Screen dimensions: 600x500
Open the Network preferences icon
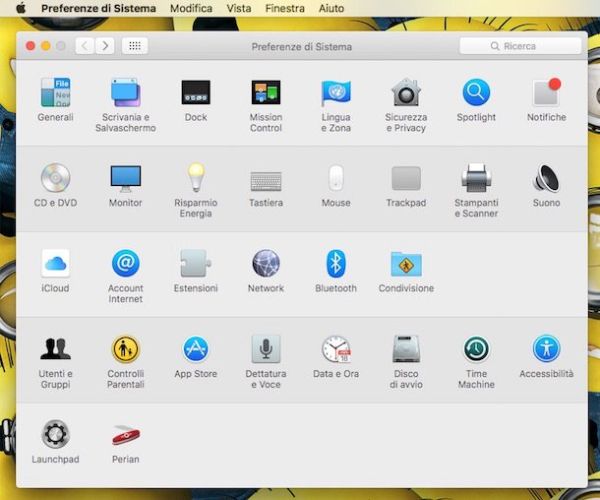pyautogui.click(x=266, y=264)
